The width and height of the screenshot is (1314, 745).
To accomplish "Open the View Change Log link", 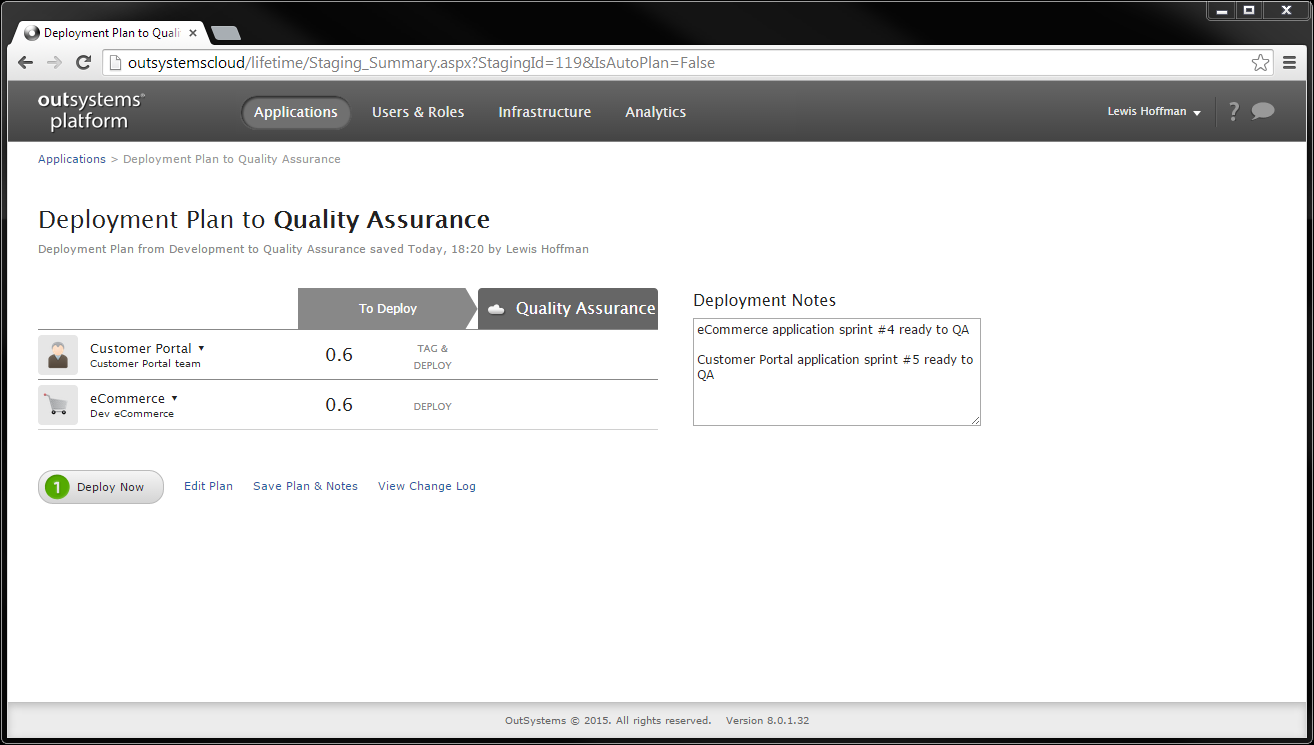I will click(x=426, y=486).
